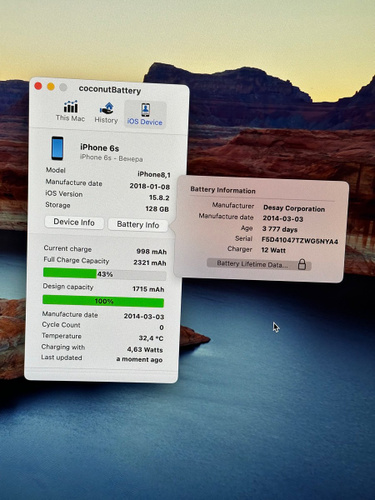This screenshot has height=500, width=375.
Task: Click the lock icon on Battery Lifetime Data
Action: [302, 264]
